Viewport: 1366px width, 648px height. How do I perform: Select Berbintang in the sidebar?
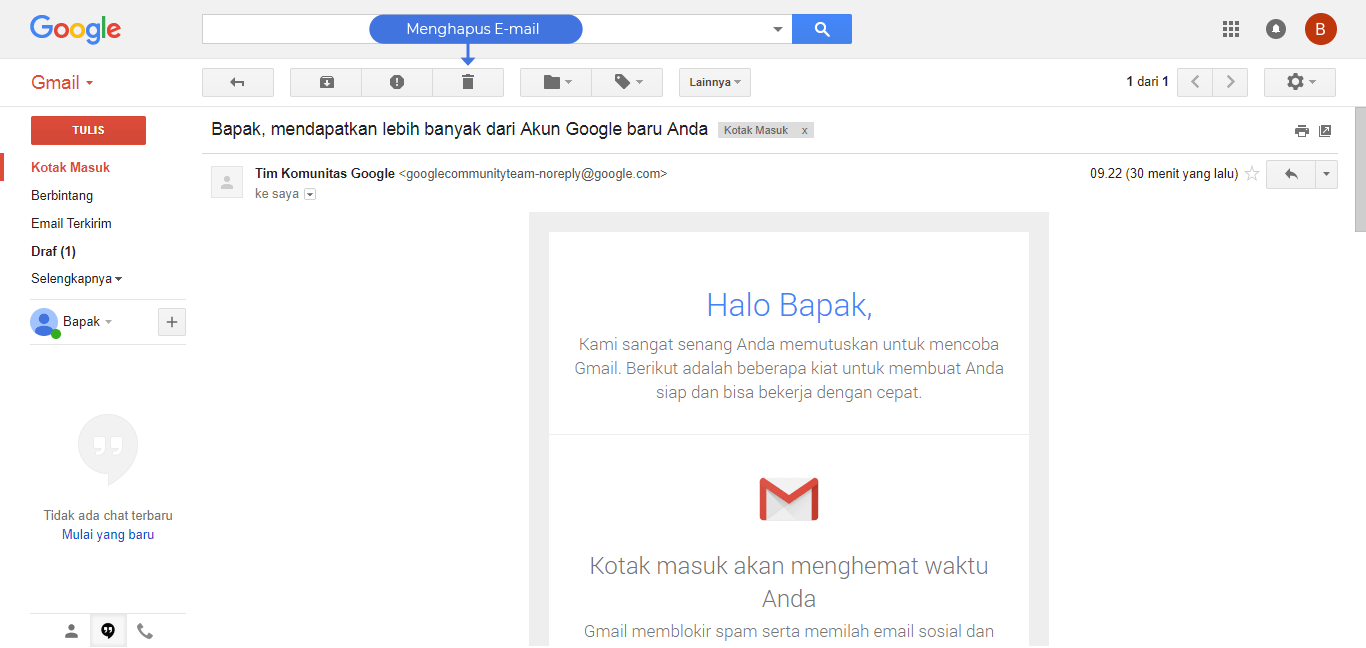[62, 195]
